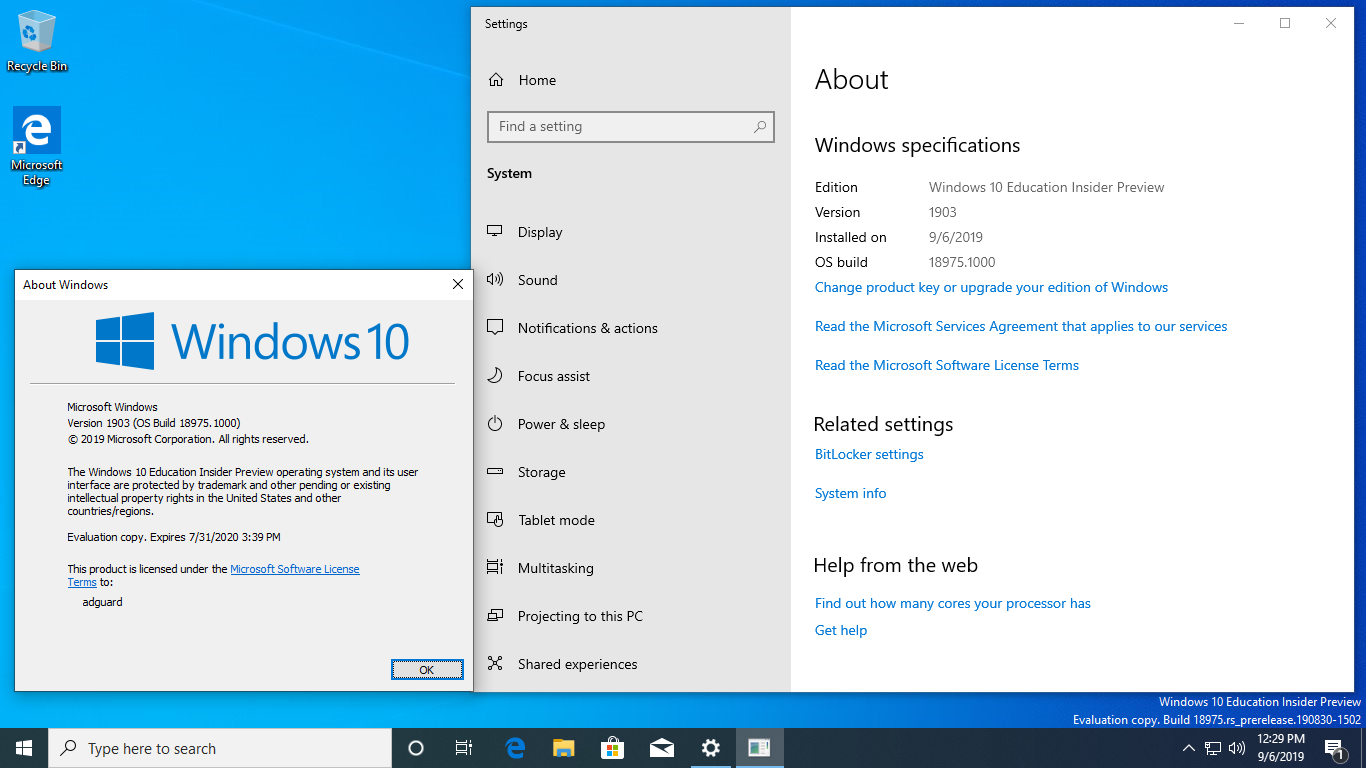
Task: Click the Multitasking icon
Action: coord(495,568)
